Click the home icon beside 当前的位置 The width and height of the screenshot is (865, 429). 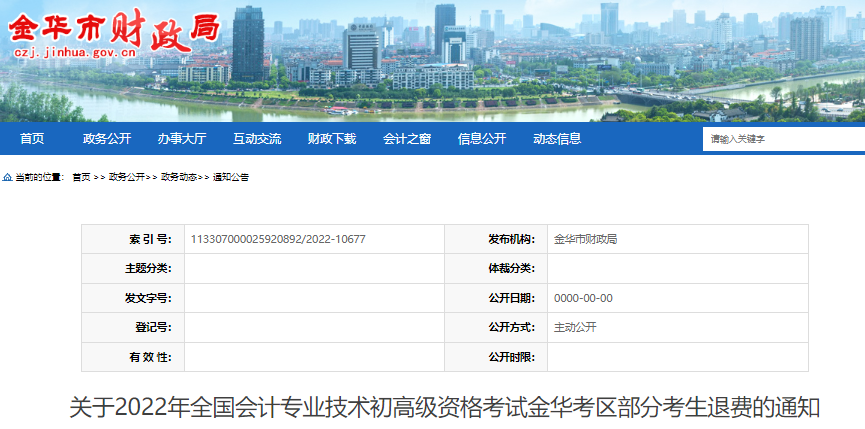(8, 177)
